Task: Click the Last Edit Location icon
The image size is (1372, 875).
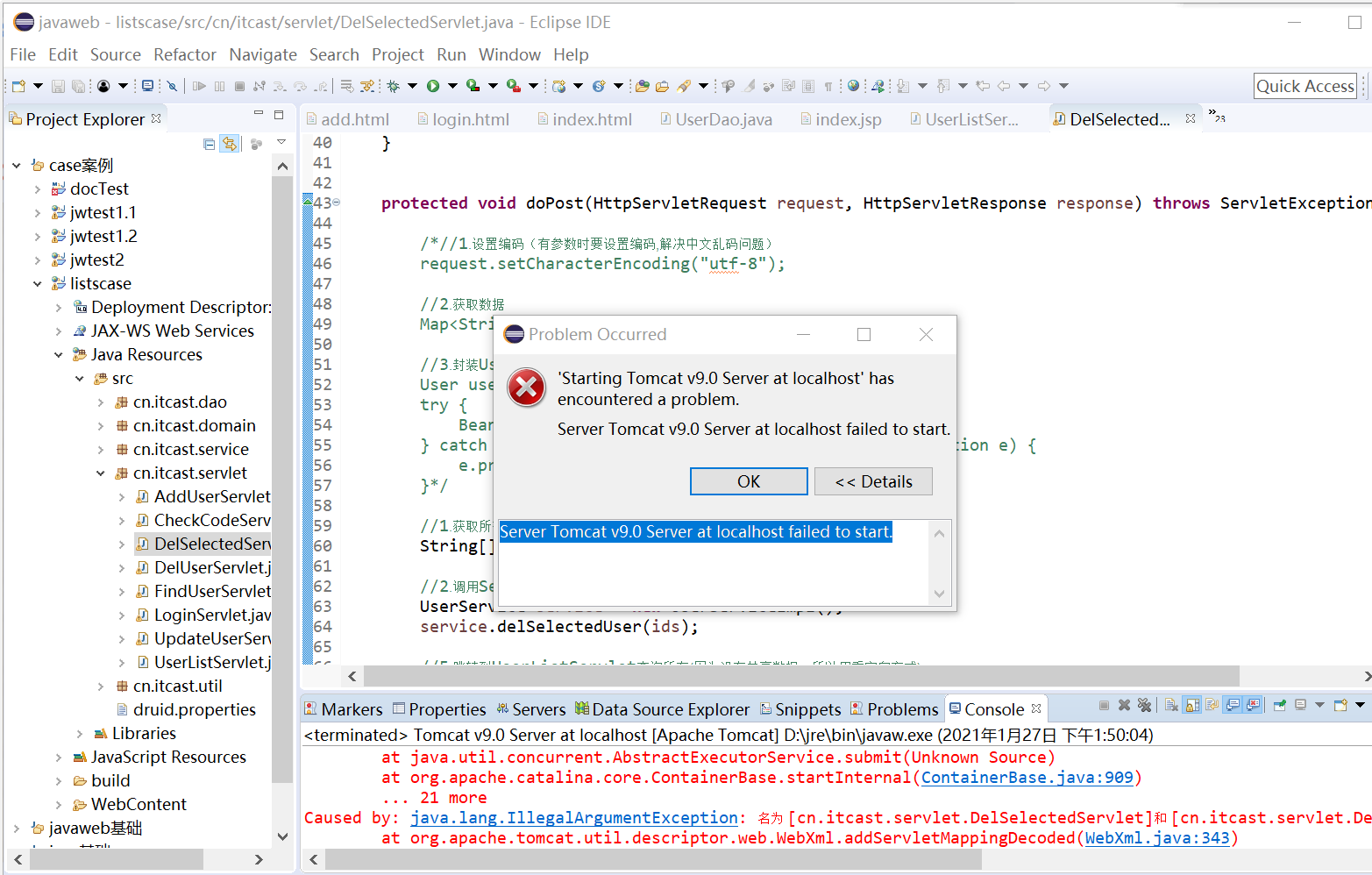Action: (983, 86)
